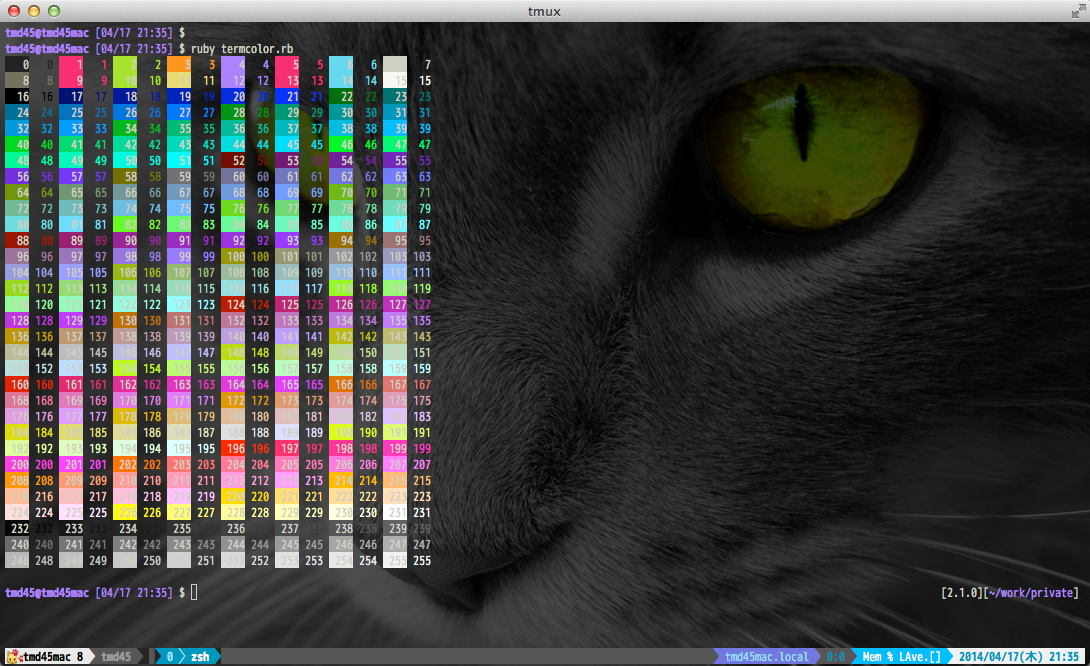Click the 2014/04/17(木) 21:35 clock segment
1090x666 pixels.
pos(1019,656)
